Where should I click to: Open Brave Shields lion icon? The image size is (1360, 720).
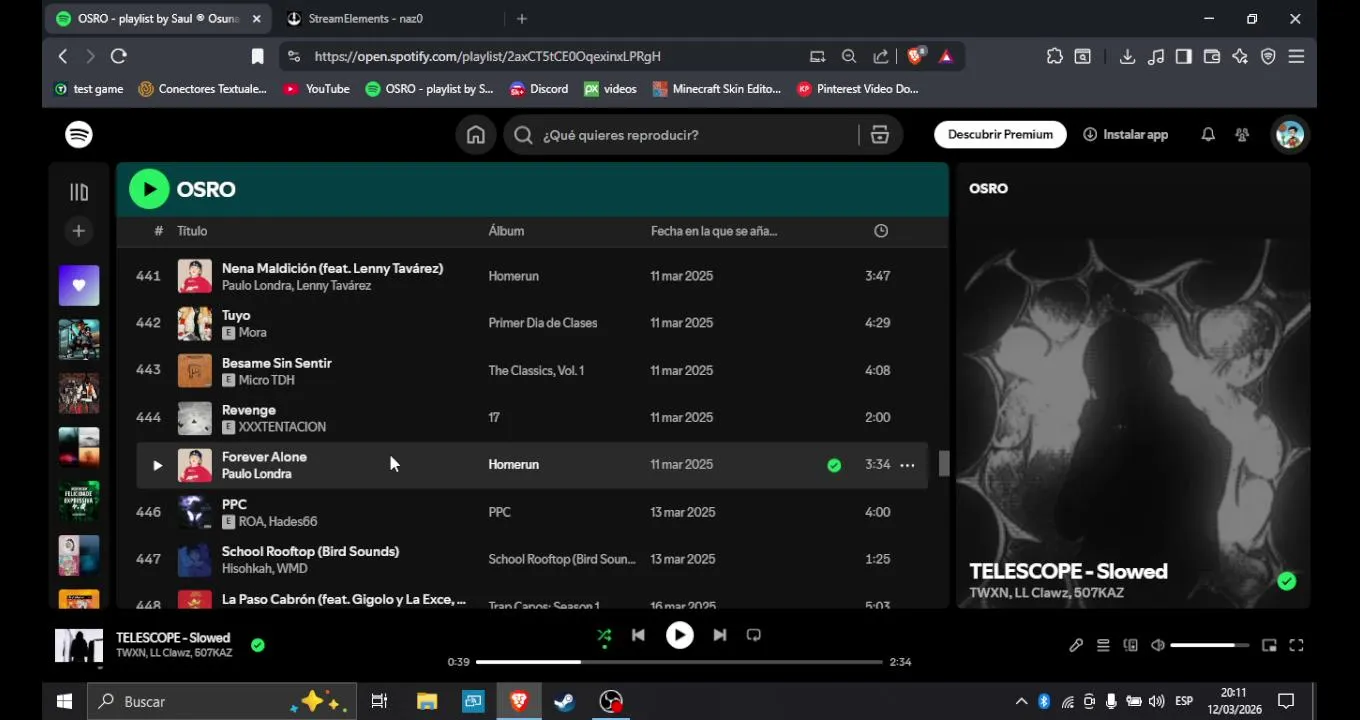[x=915, y=57]
